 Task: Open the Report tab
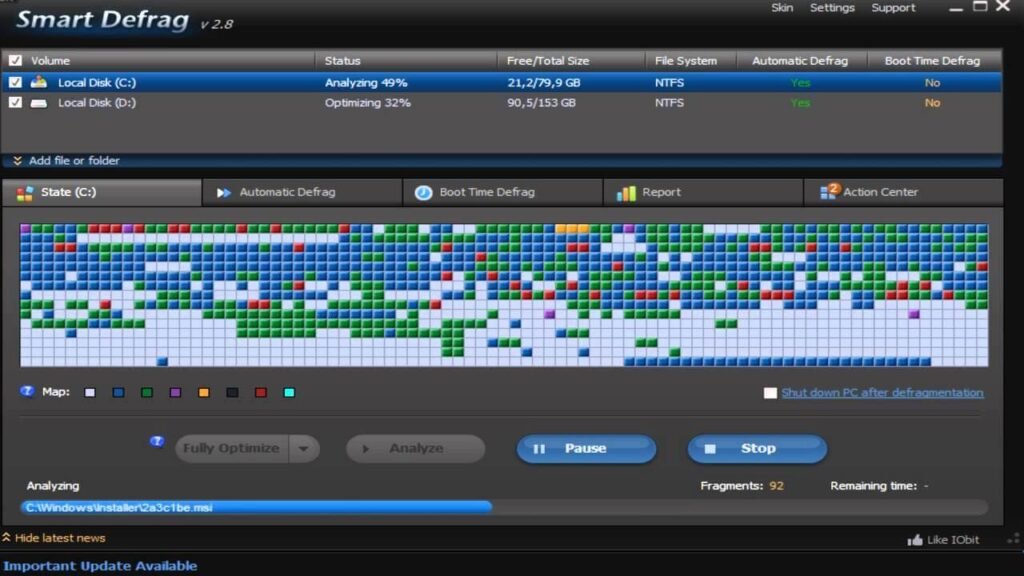[x=703, y=193]
